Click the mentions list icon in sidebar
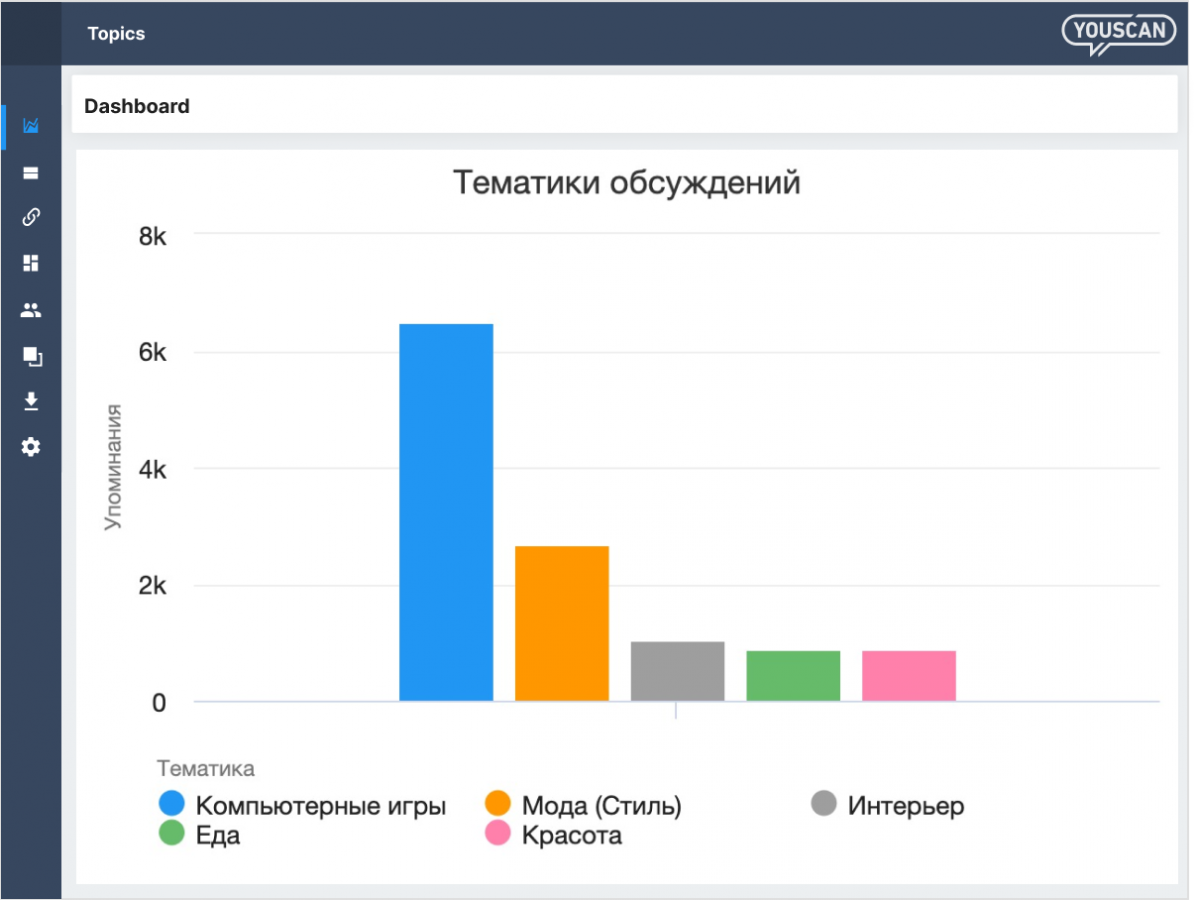Image resolution: width=1198 pixels, height=900 pixels. point(31,172)
